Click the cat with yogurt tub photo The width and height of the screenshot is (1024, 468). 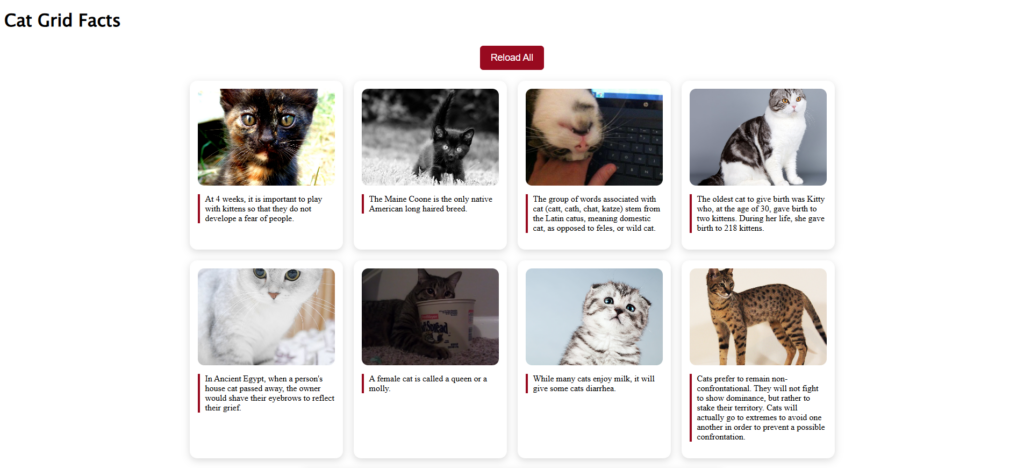430,317
